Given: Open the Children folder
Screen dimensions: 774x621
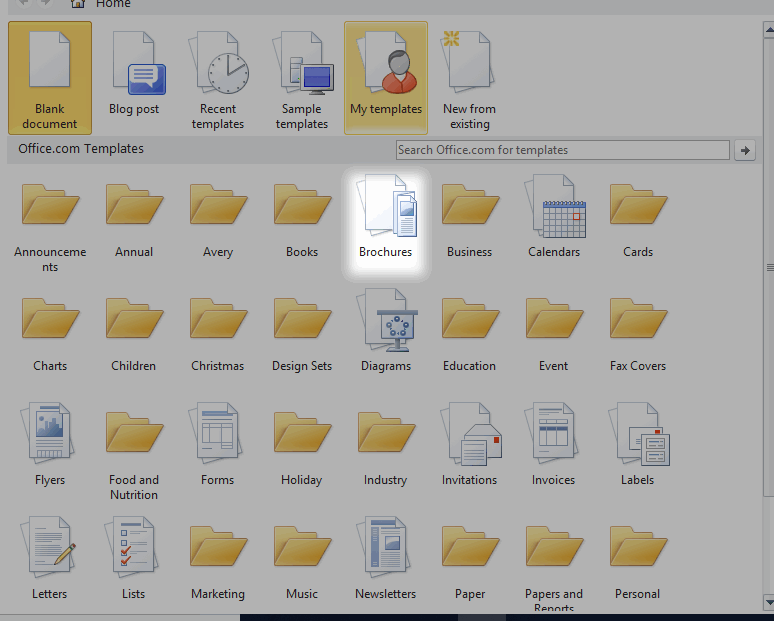Looking at the screenshot, I should [134, 333].
